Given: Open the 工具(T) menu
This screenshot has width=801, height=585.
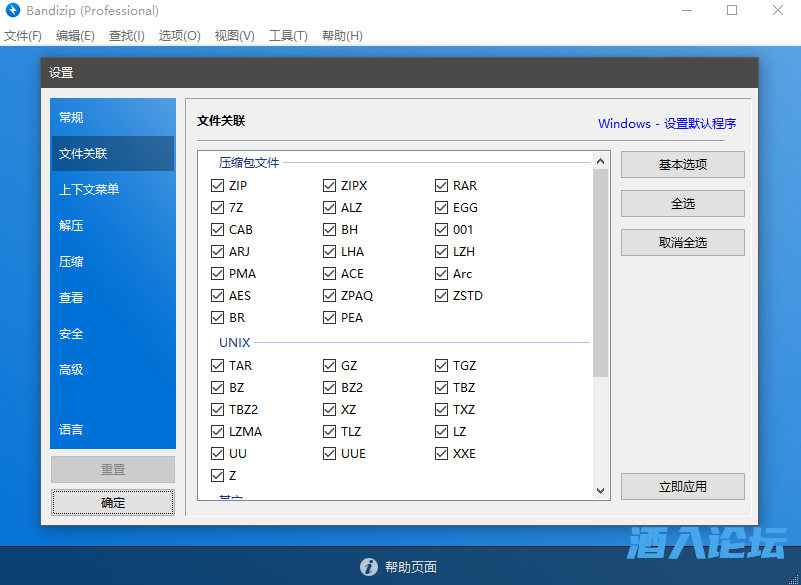Looking at the screenshot, I should click(x=288, y=36).
